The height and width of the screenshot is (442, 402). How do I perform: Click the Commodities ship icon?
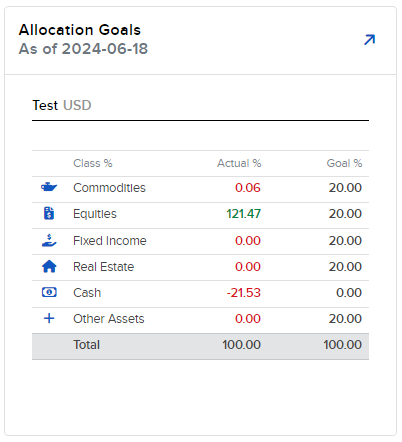(x=49, y=187)
